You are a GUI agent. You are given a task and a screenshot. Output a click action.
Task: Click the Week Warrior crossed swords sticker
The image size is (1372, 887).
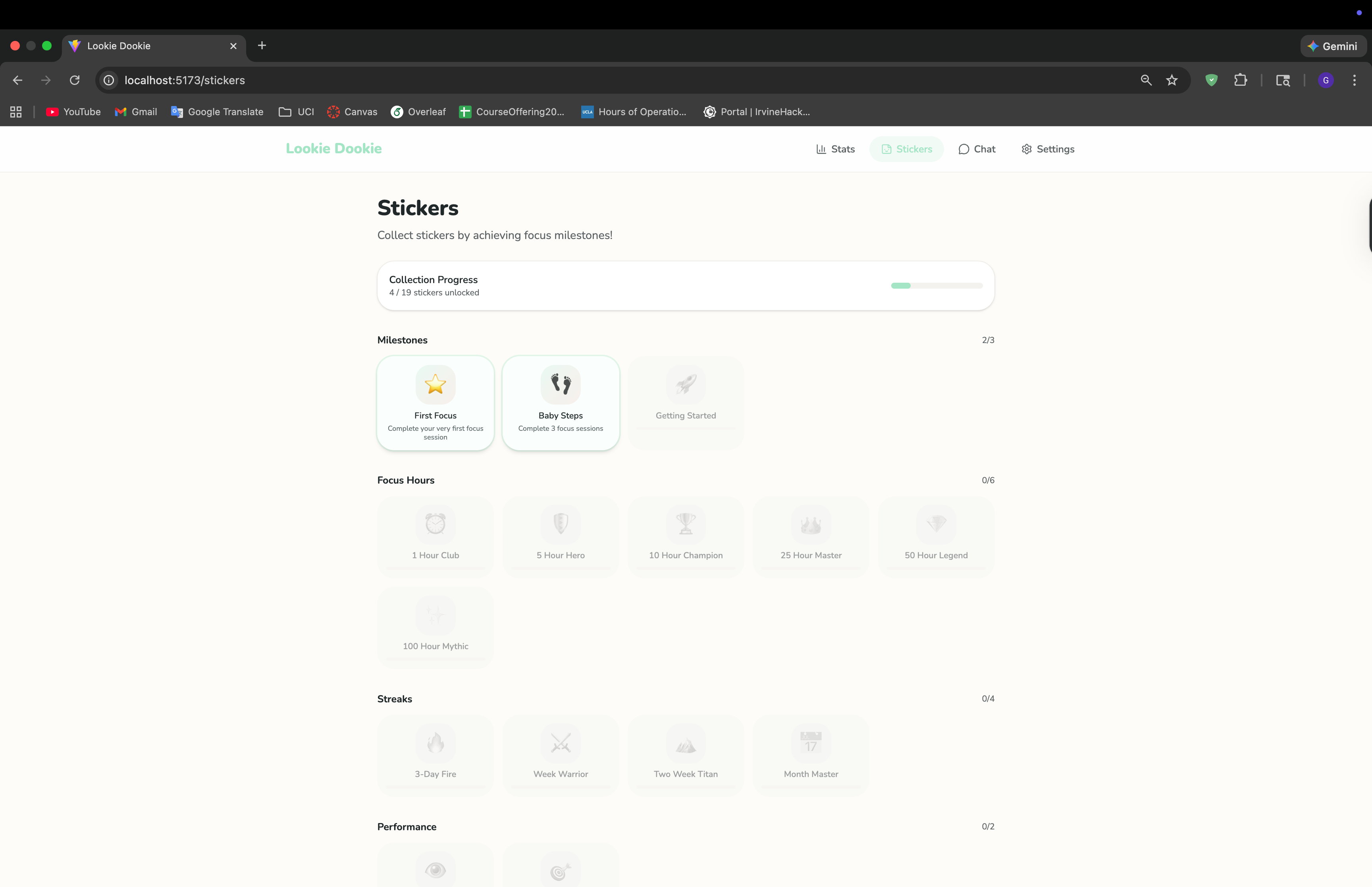point(560,743)
